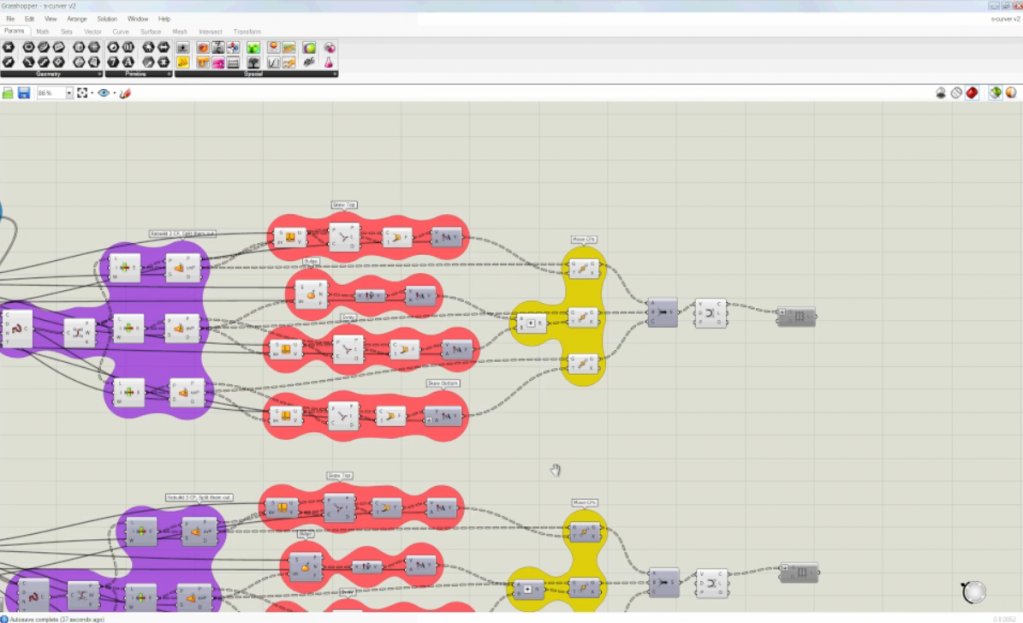Open the zoom level dropdown arrow

click(69, 93)
